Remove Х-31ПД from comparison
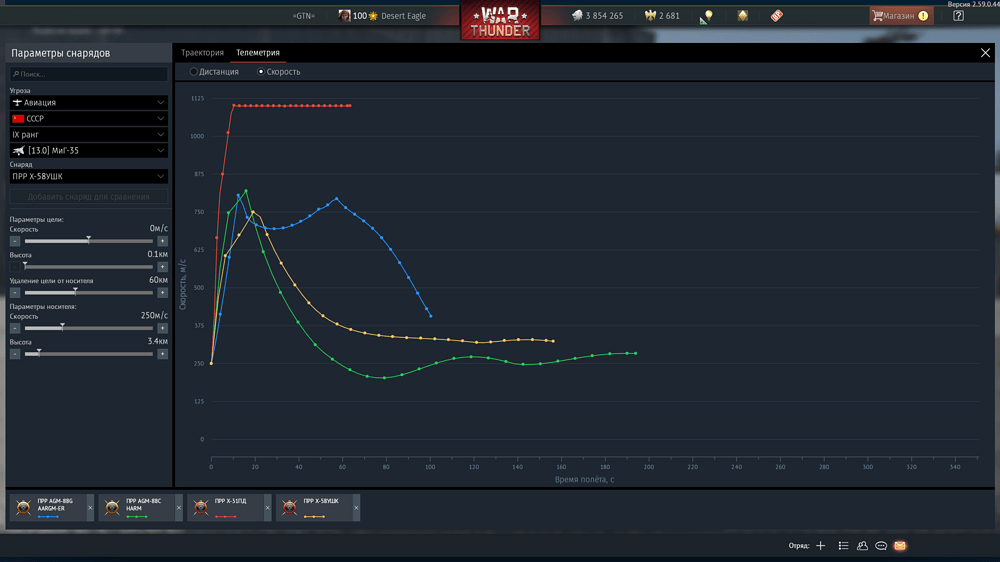1000x562 pixels. 267,508
